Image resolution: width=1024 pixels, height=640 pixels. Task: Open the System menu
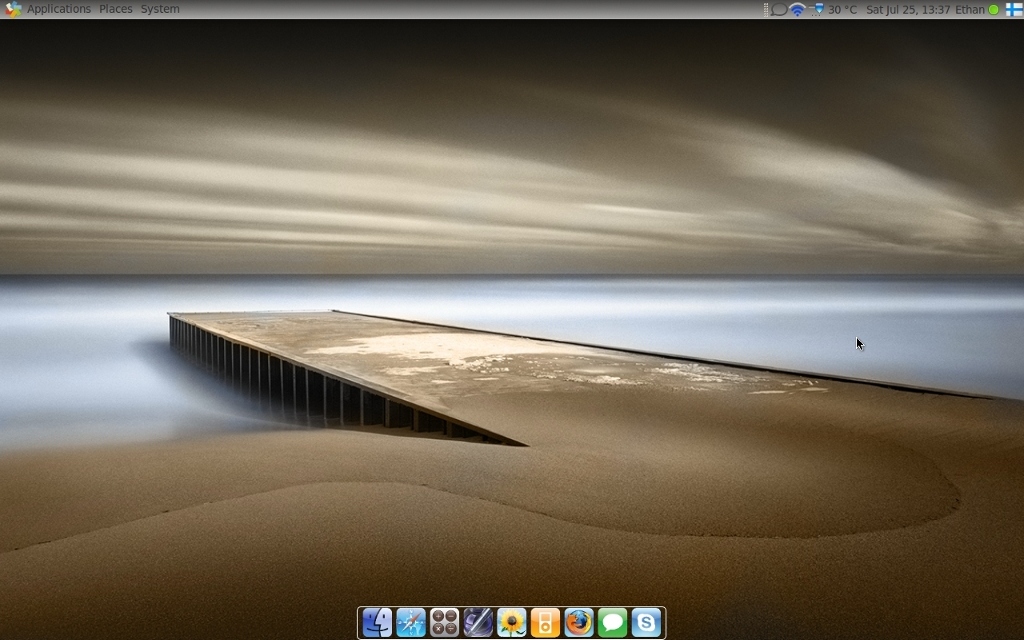160,9
